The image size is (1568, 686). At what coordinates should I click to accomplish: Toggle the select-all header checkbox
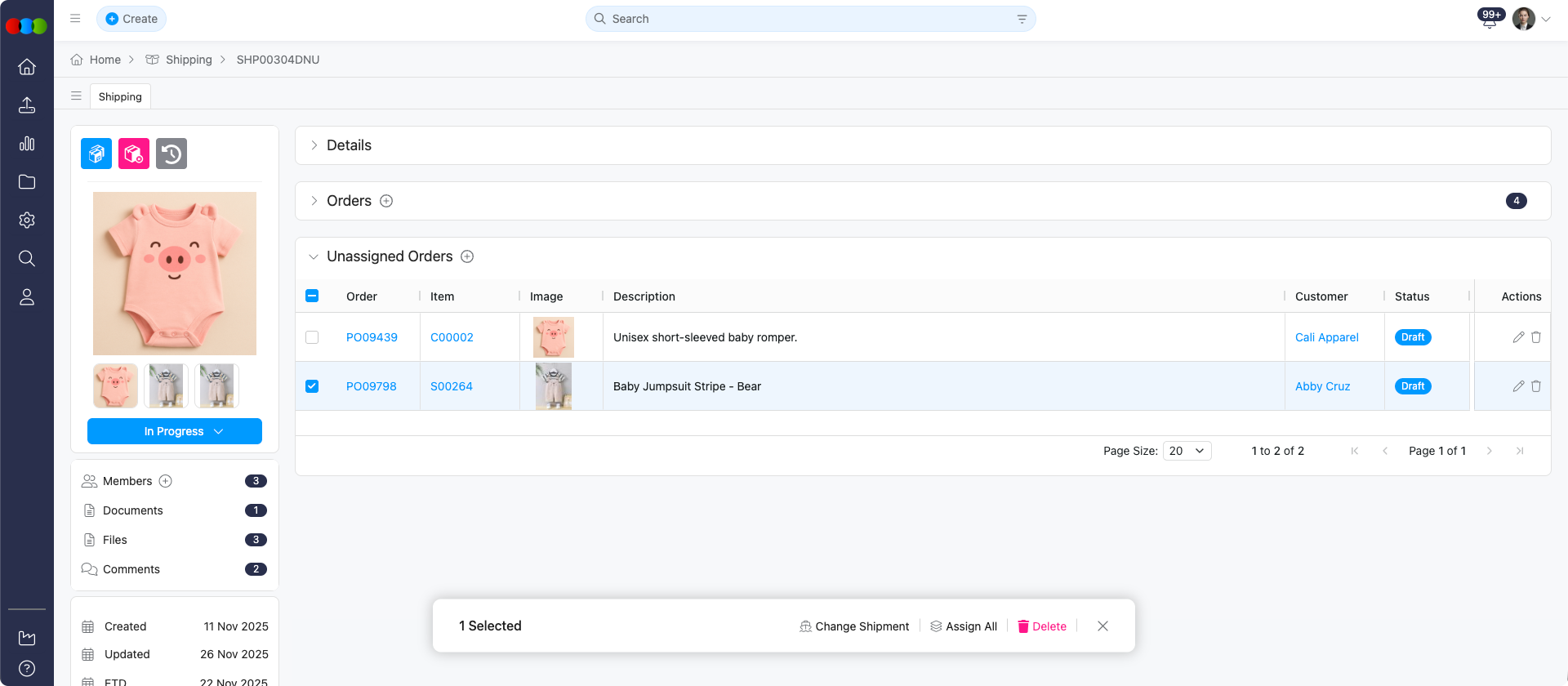click(x=312, y=296)
